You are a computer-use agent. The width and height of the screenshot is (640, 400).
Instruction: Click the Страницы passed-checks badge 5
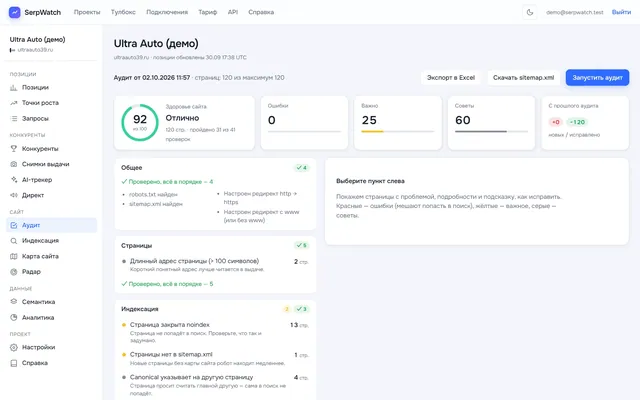pyautogui.click(x=302, y=245)
